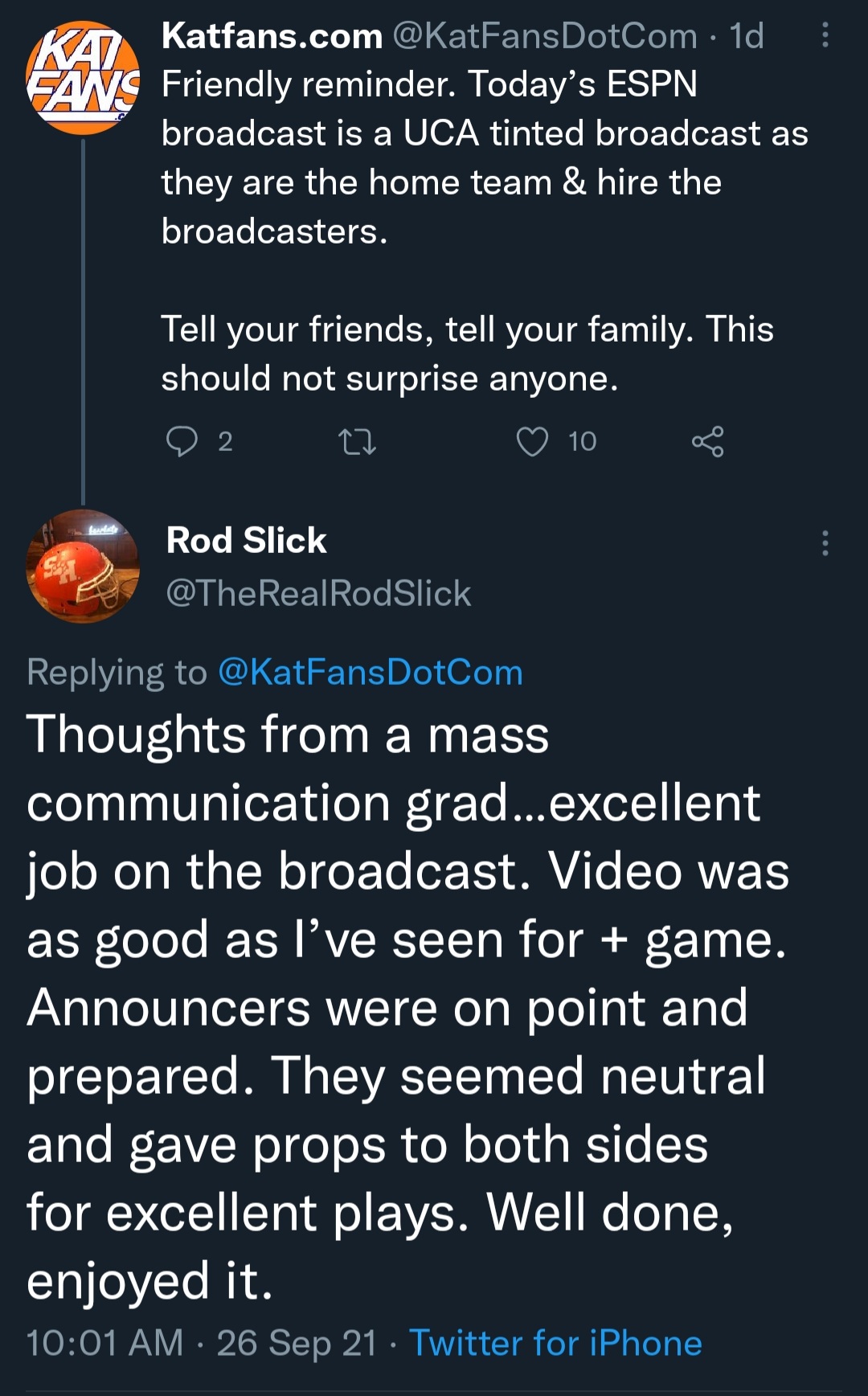Tap the Twitter for iPhone link

point(555,1343)
